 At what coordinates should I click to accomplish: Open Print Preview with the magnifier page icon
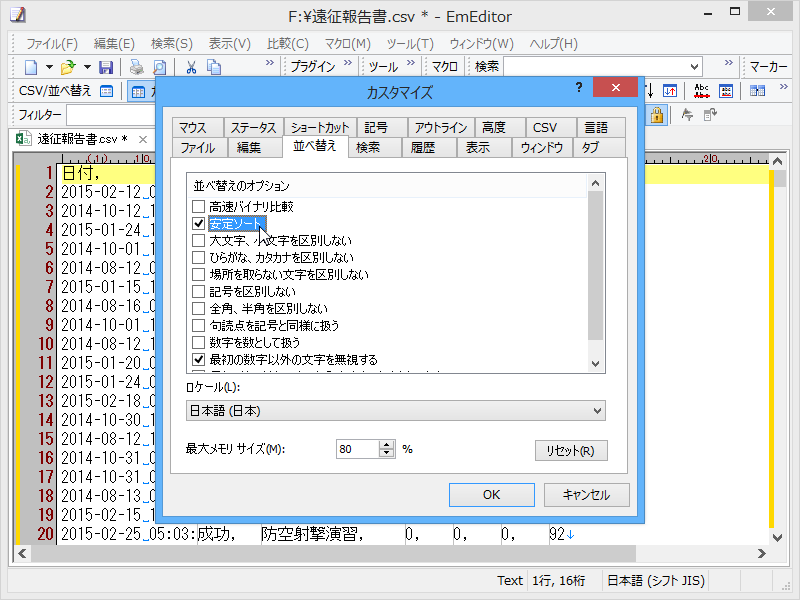coord(160,67)
